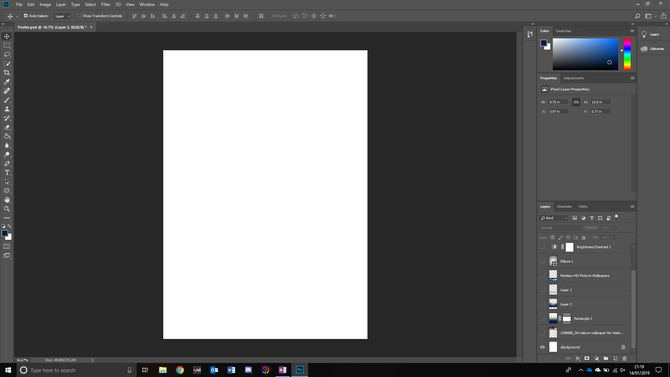Image resolution: width=670 pixels, height=377 pixels.
Task: Open the workspace switcher dropdown
Action: (x=650, y=16)
